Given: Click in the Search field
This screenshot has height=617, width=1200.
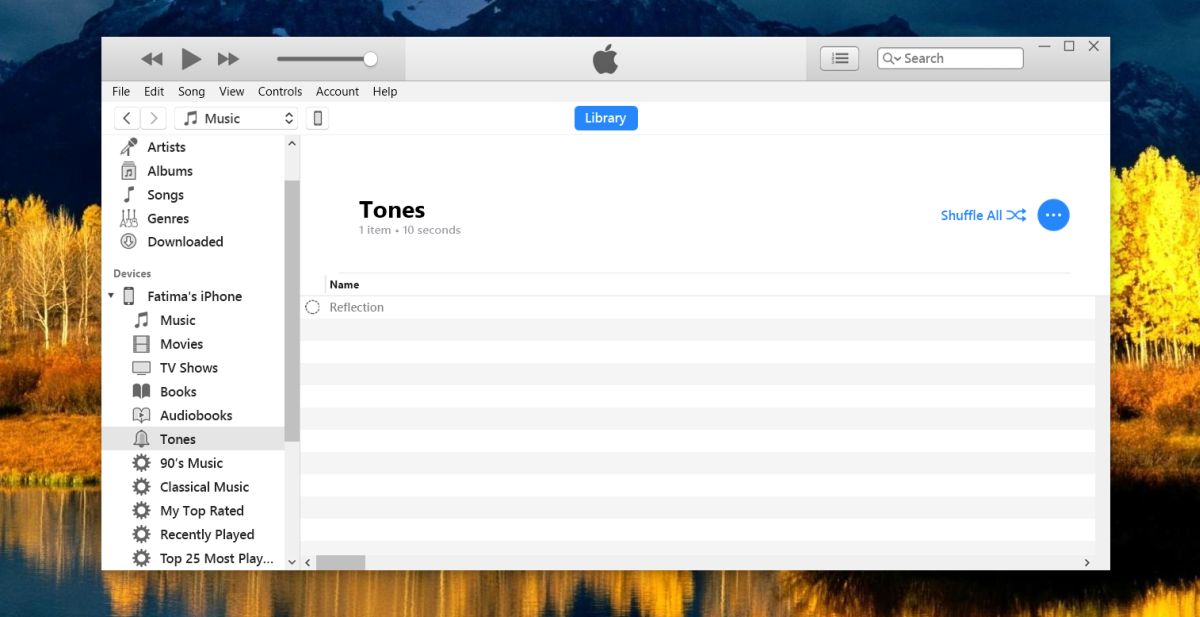Looking at the screenshot, I should pos(950,58).
